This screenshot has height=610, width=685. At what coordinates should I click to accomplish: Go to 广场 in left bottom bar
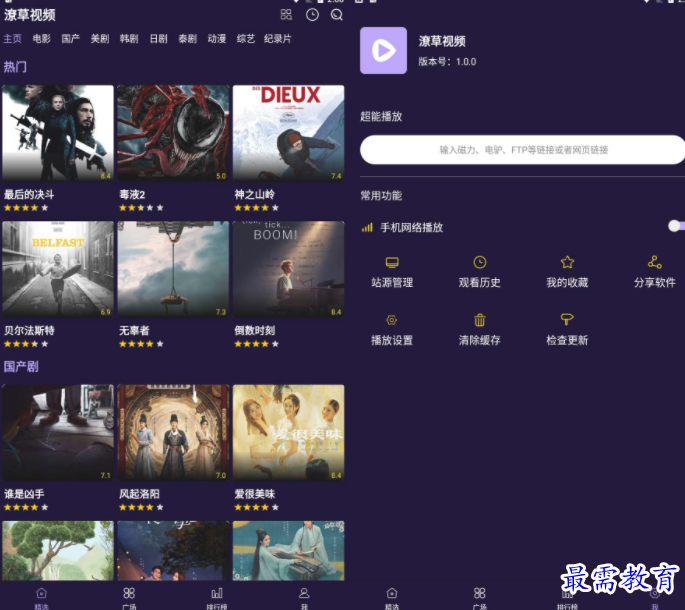click(129, 598)
